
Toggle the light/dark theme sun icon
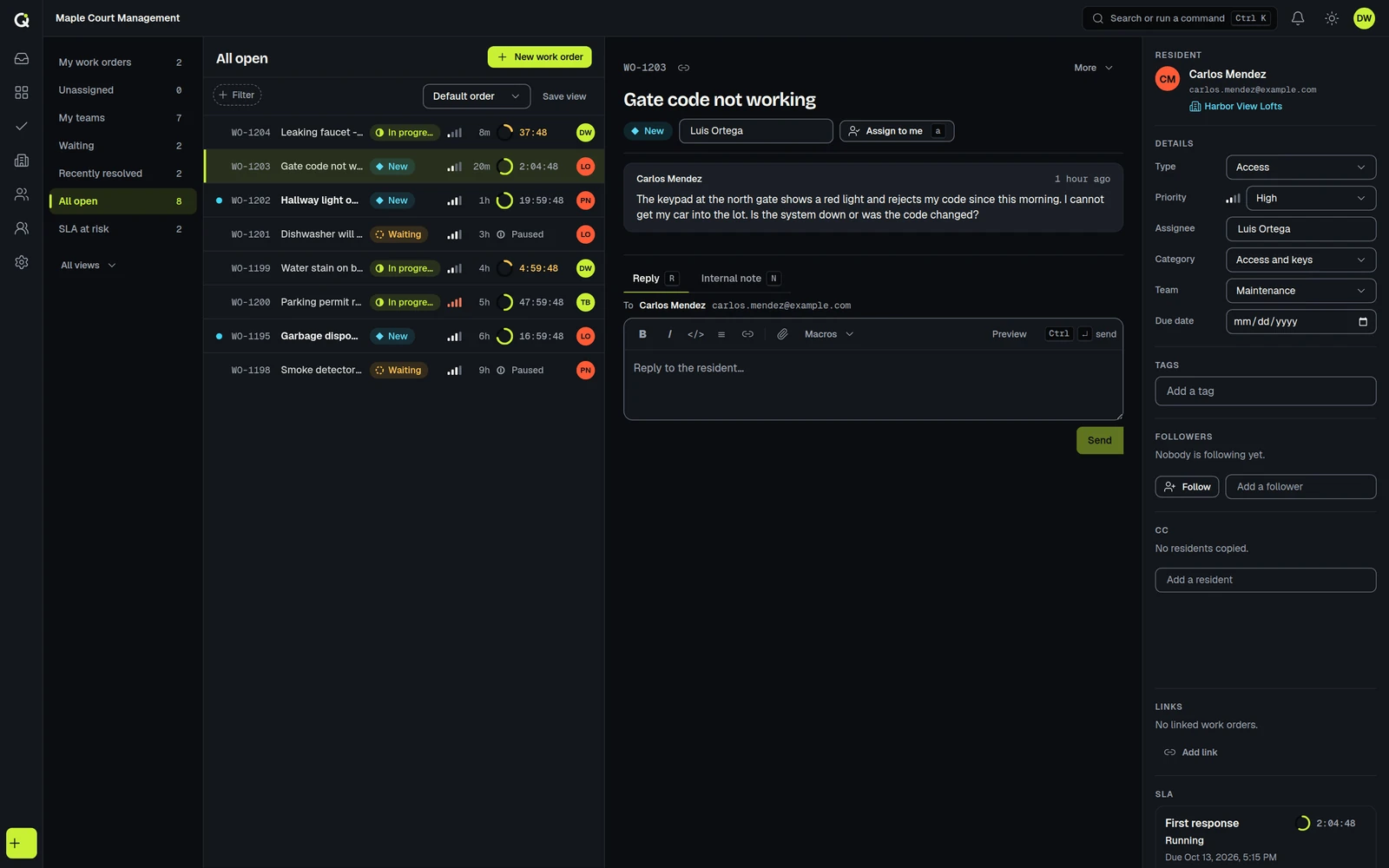1332,18
